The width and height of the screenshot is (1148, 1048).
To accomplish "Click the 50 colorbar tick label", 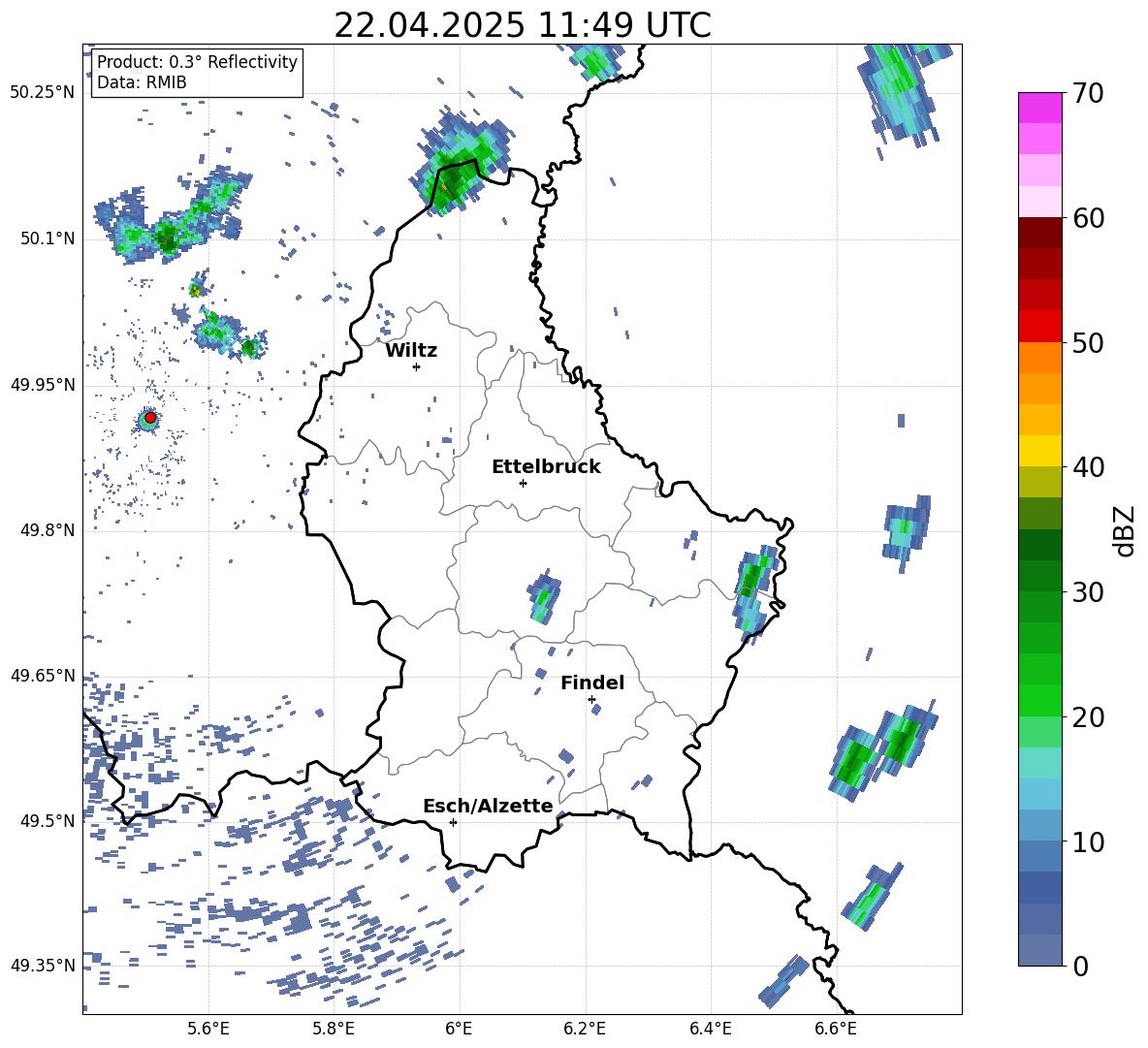I will (x=1087, y=343).
